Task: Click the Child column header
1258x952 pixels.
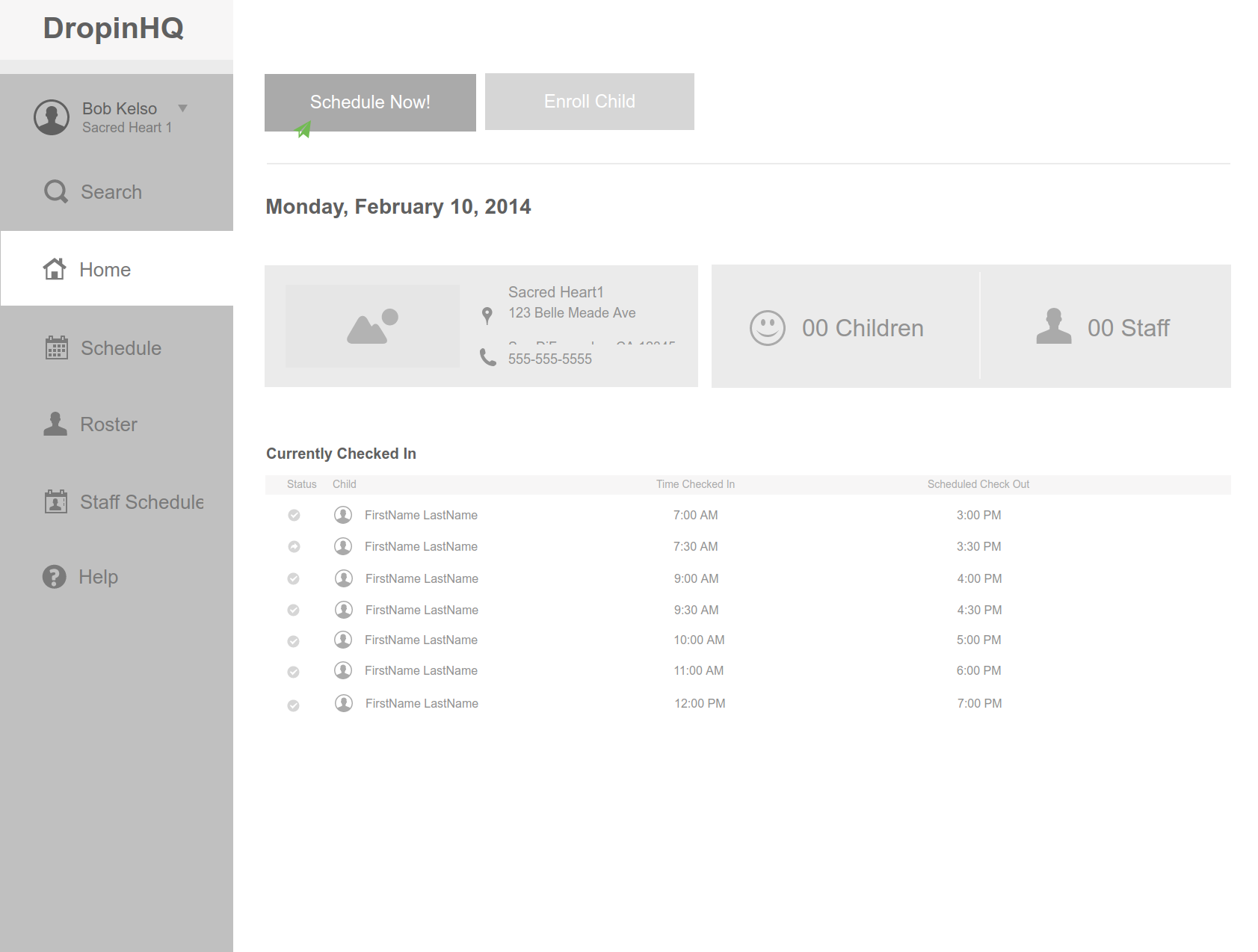Action: 345,484
